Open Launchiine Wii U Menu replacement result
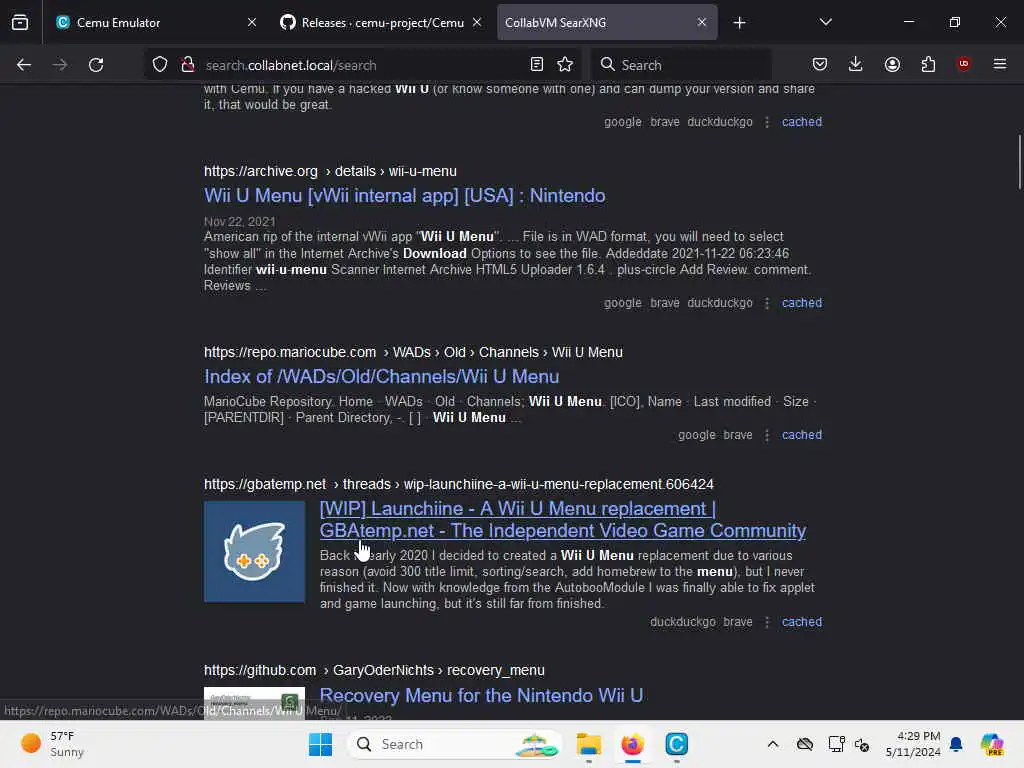 (x=562, y=519)
